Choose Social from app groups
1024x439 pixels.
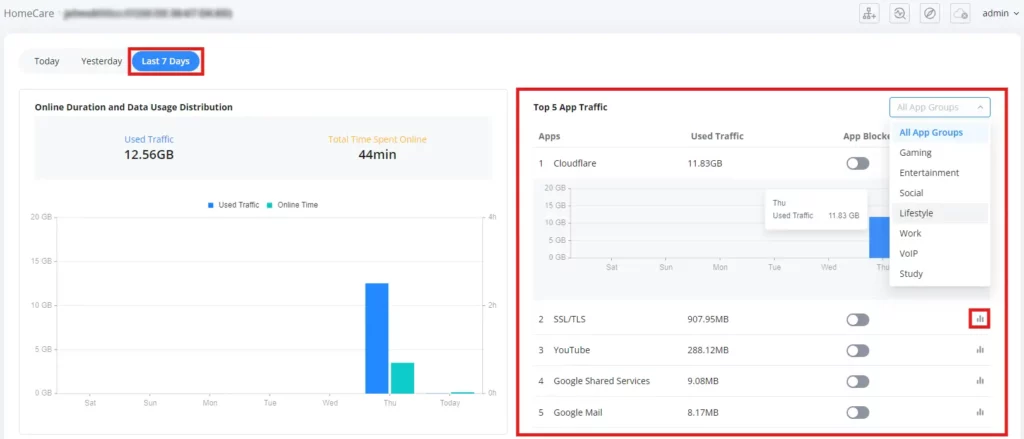click(939, 193)
